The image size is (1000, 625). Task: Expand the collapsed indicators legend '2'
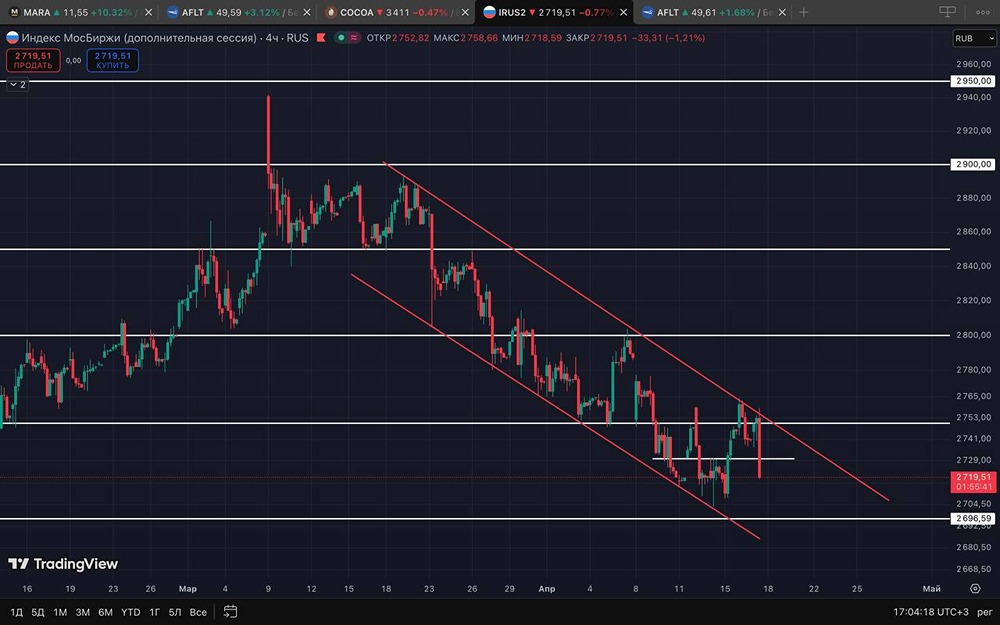coord(18,84)
